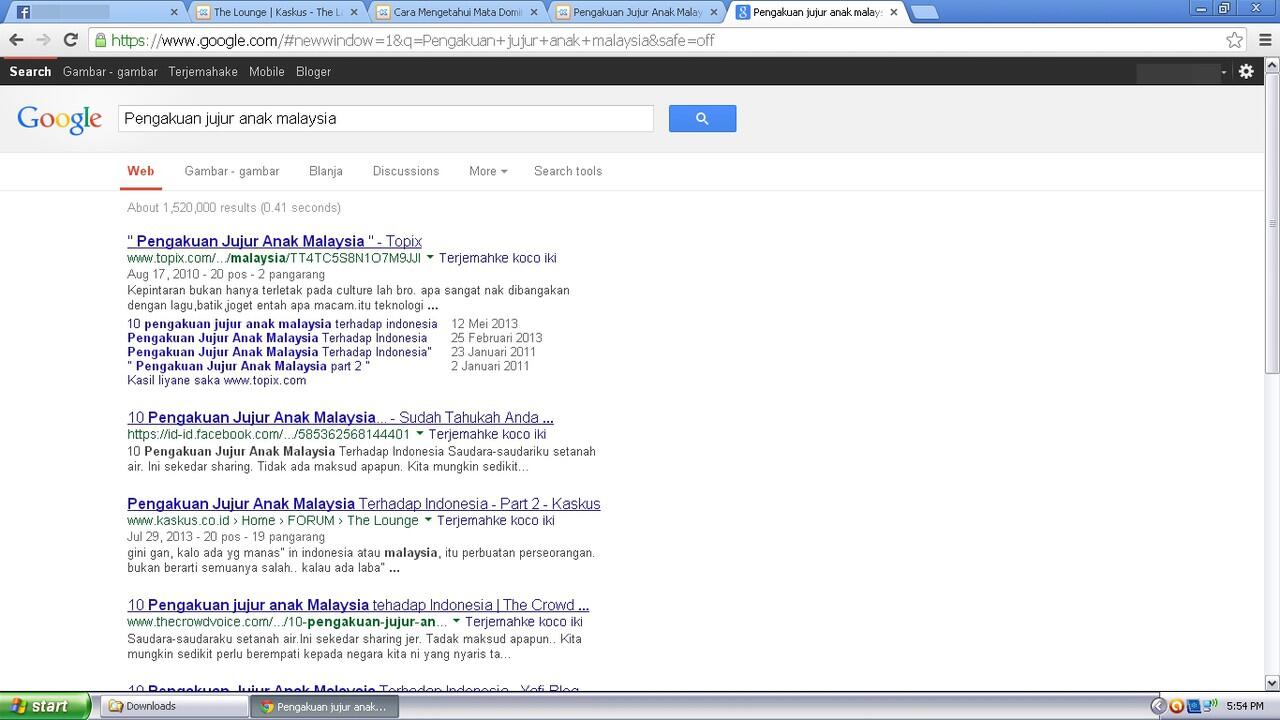Open Search tools
This screenshot has height=720, width=1280.
(x=568, y=171)
